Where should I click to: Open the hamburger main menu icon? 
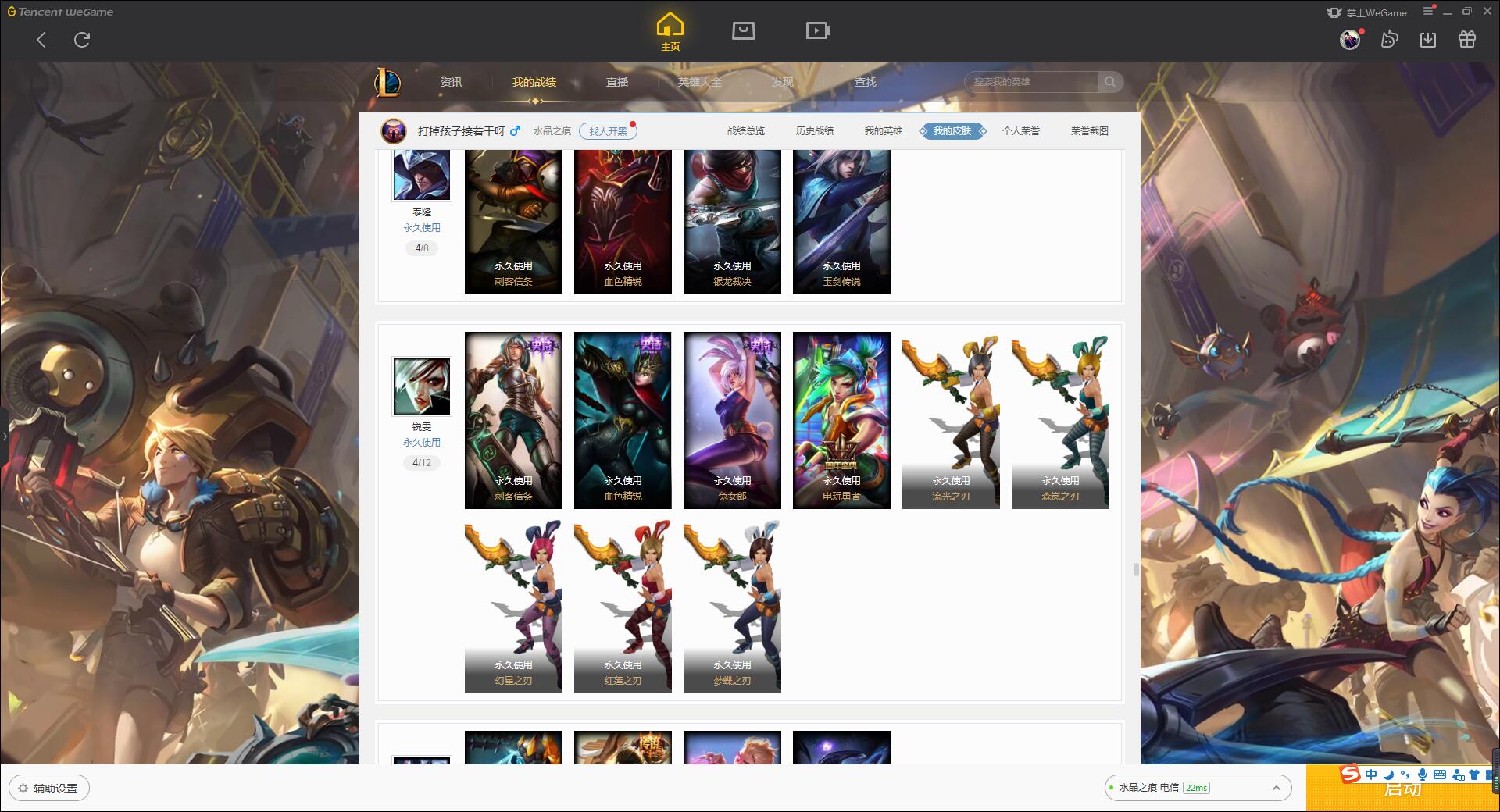pyautogui.click(x=1429, y=11)
